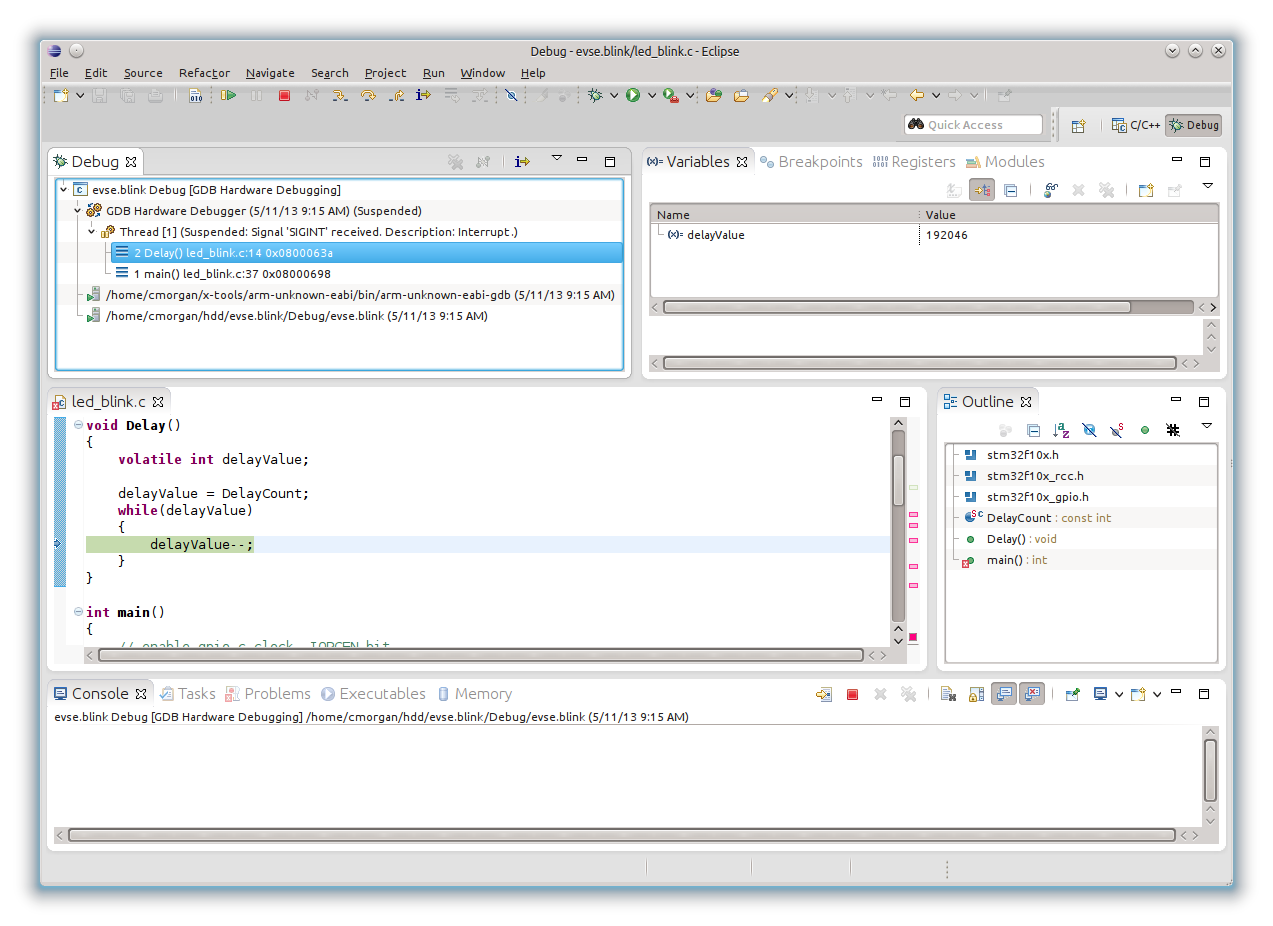1273x926 pixels.
Task: Toggle Hide Inactive Elements hash icon in Outline
Action: [1173, 431]
